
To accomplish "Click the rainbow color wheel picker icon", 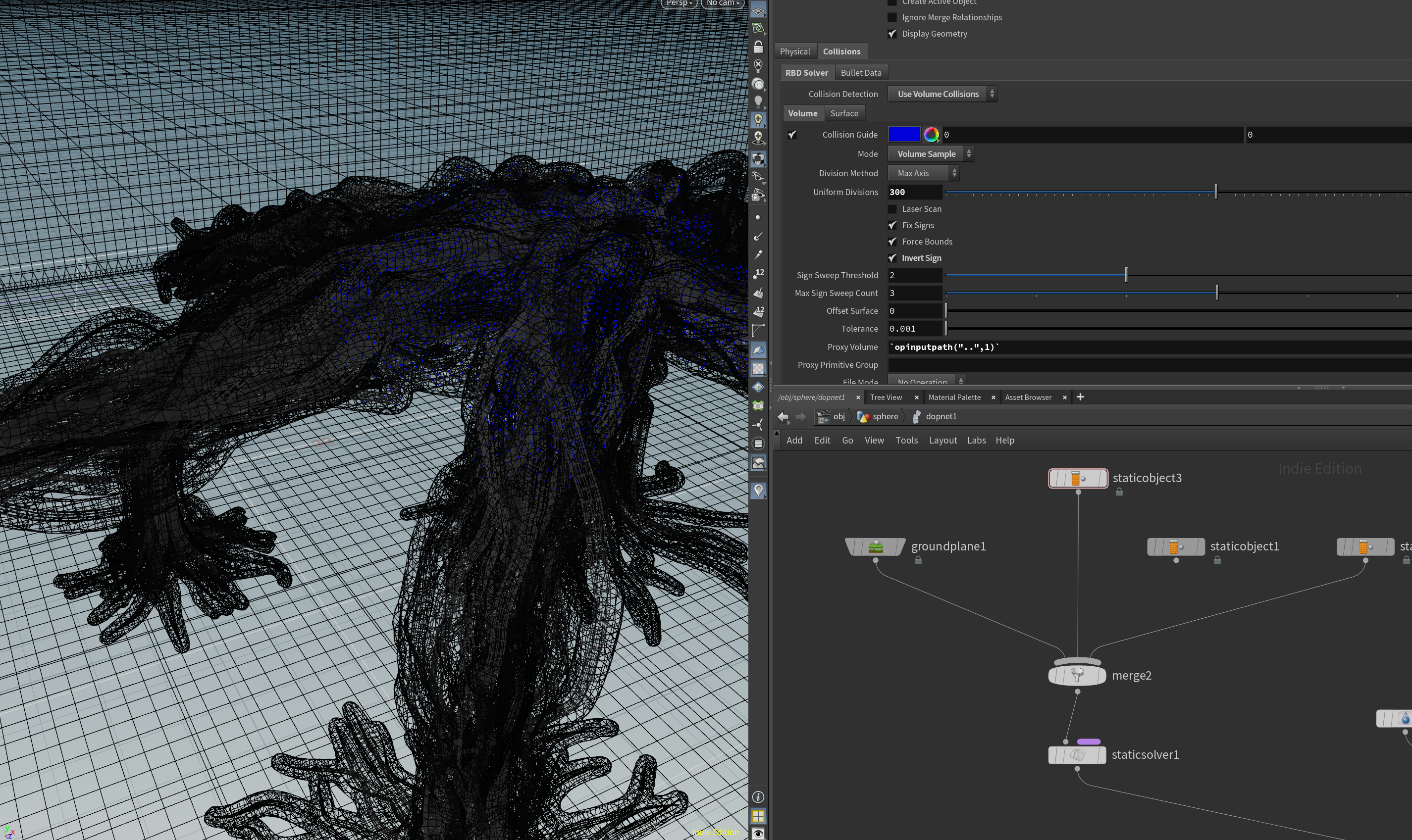I will pyautogui.click(x=931, y=134).
